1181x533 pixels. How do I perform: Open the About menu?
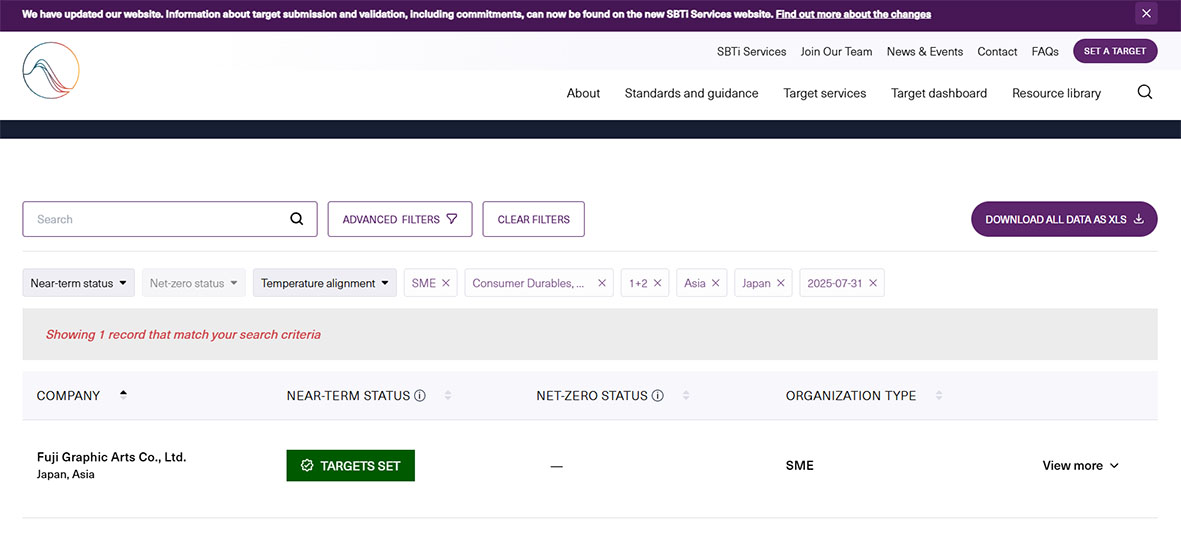click(583, 93)
